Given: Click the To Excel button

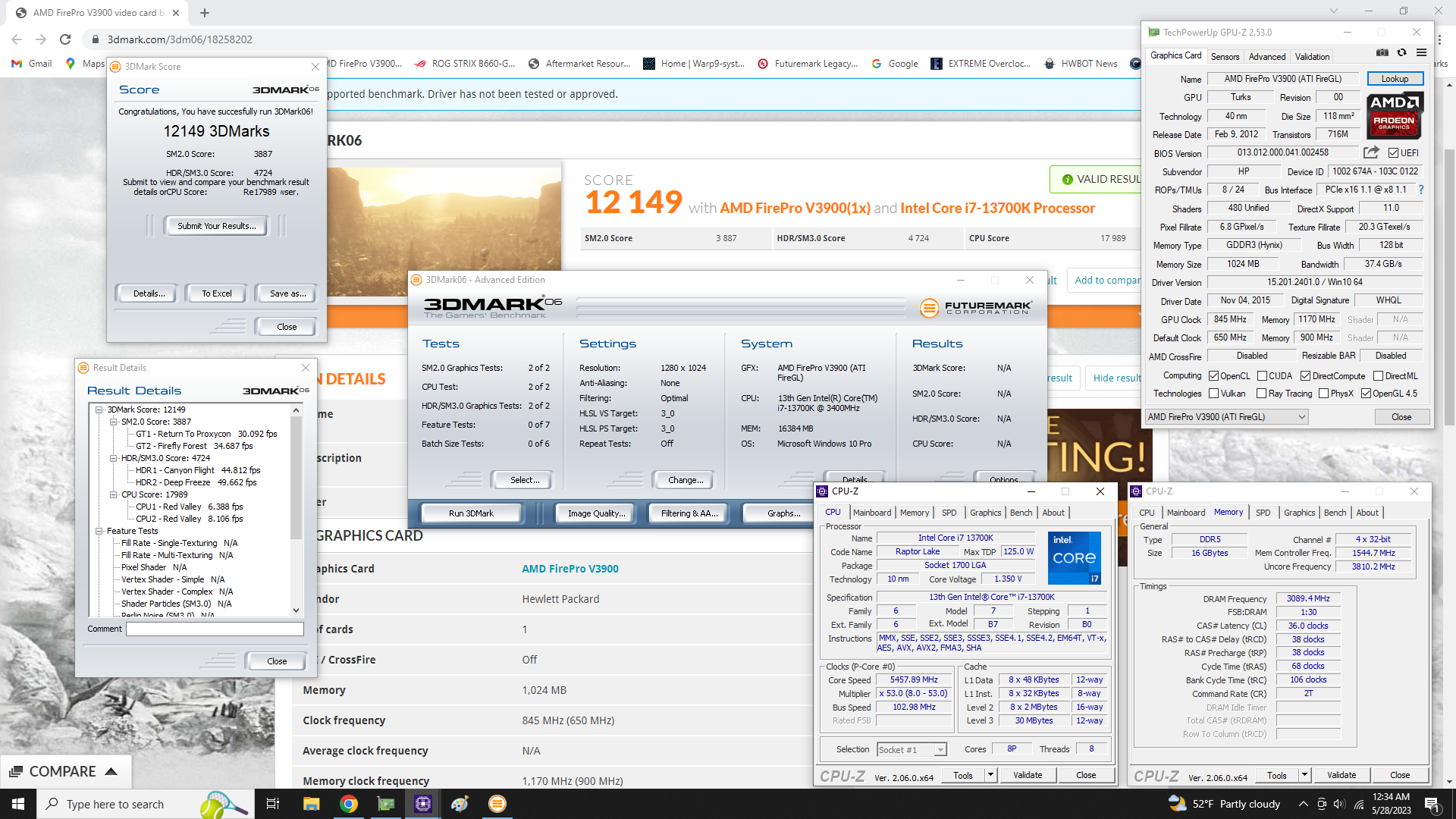Looking at the screenshot, I should tap(216, 293).
